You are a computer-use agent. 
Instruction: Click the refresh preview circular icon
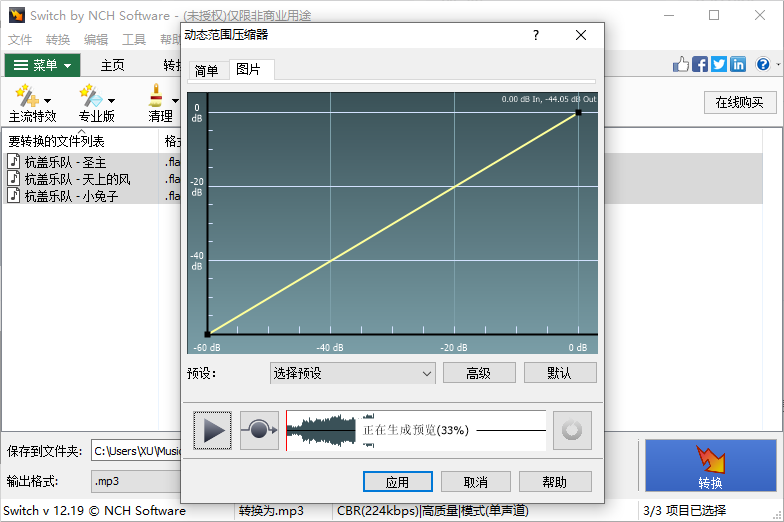click(572, 430)
